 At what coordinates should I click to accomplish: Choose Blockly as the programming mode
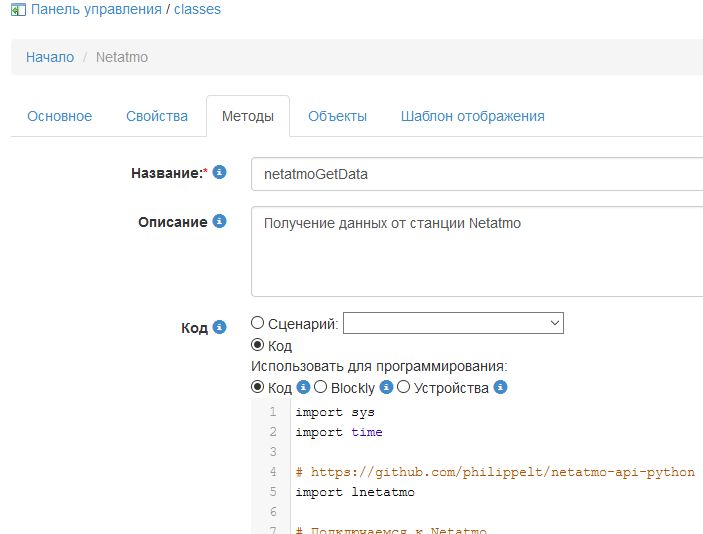click(320, 386)
